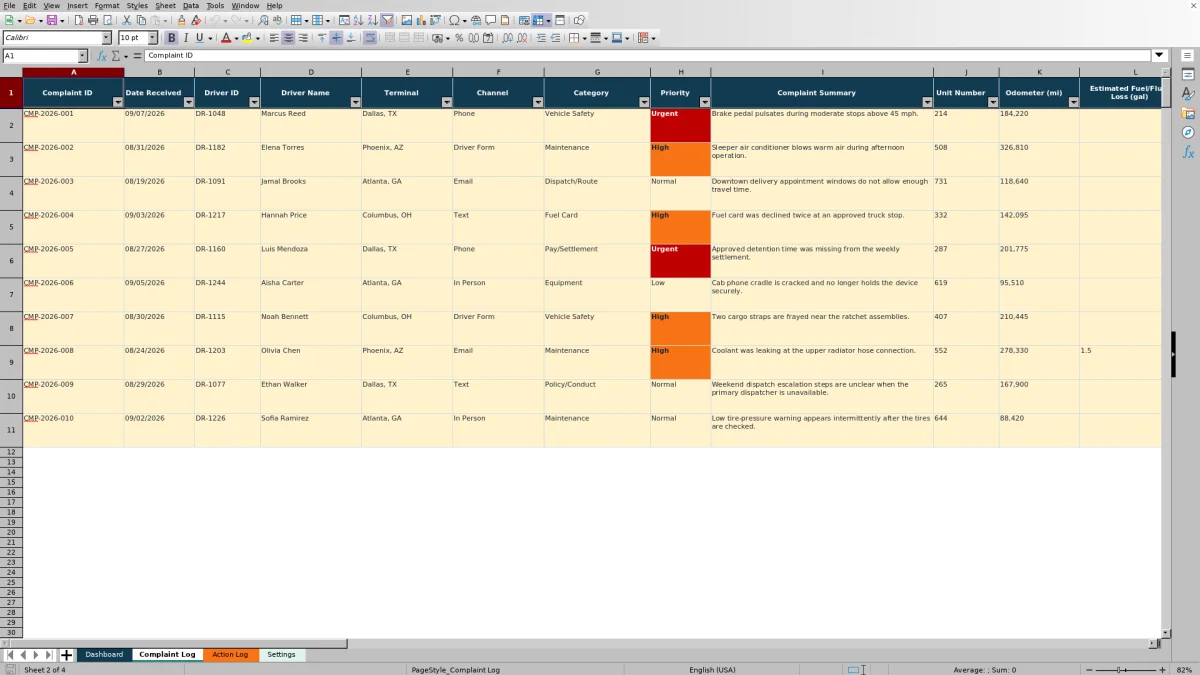Open the sidebar Properties icon
Screen dimensions: 1200x675
pyautogui.click(x=1188, y=74)
